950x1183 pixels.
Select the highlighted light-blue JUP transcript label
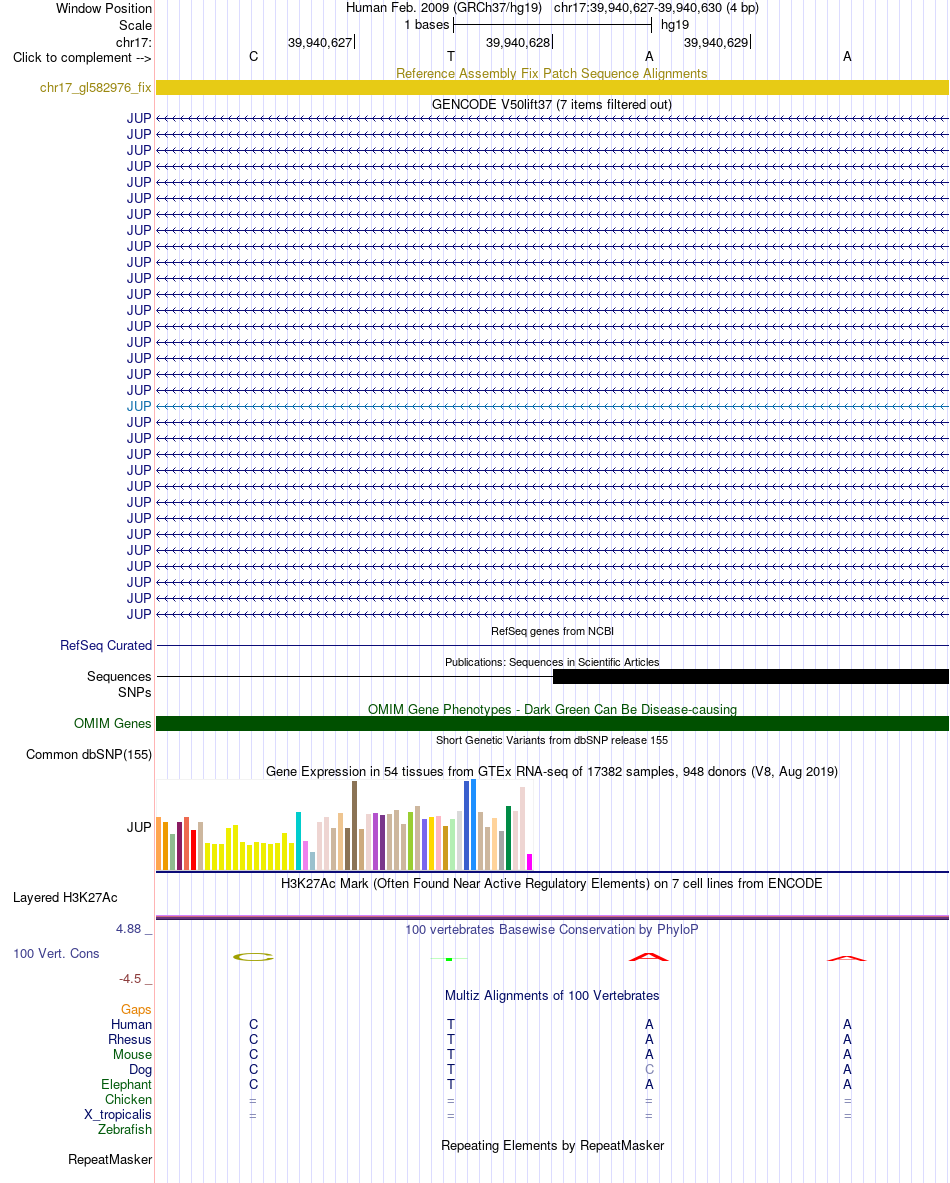click(x=139, y=406)
